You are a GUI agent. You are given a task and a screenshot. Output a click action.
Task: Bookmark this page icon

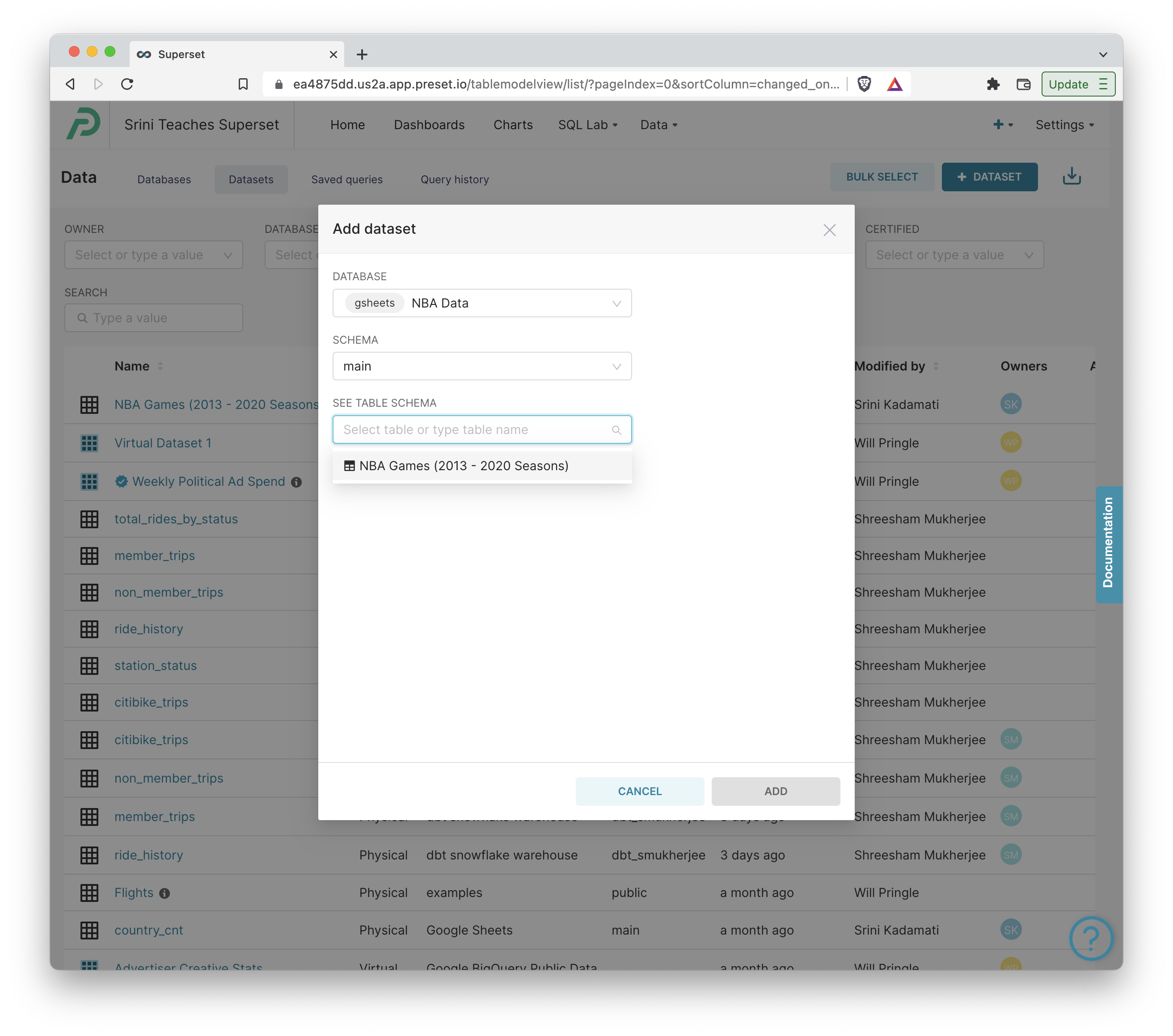point(243,84)
